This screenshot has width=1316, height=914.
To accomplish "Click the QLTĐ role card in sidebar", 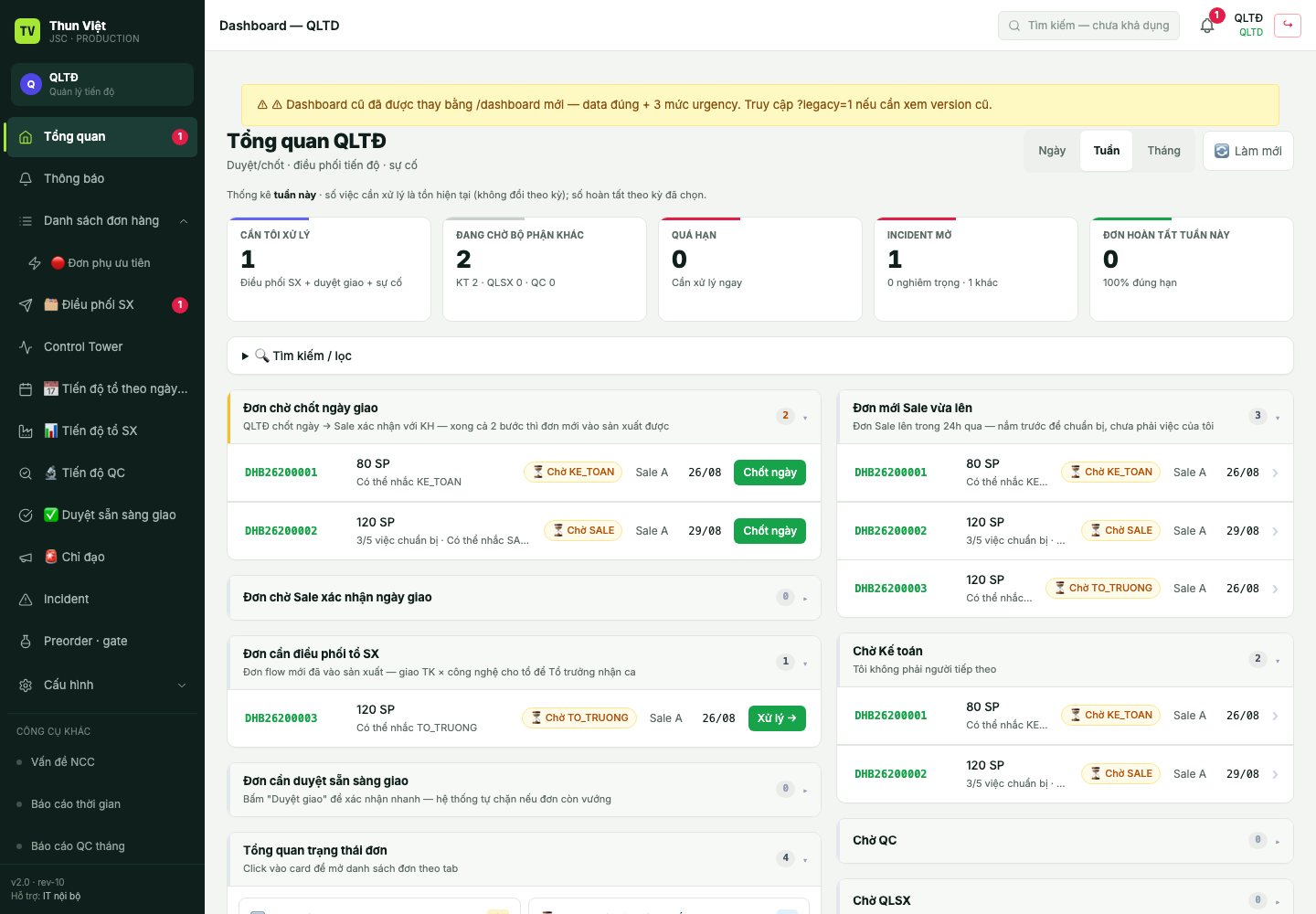I will (x=102, y=84).
